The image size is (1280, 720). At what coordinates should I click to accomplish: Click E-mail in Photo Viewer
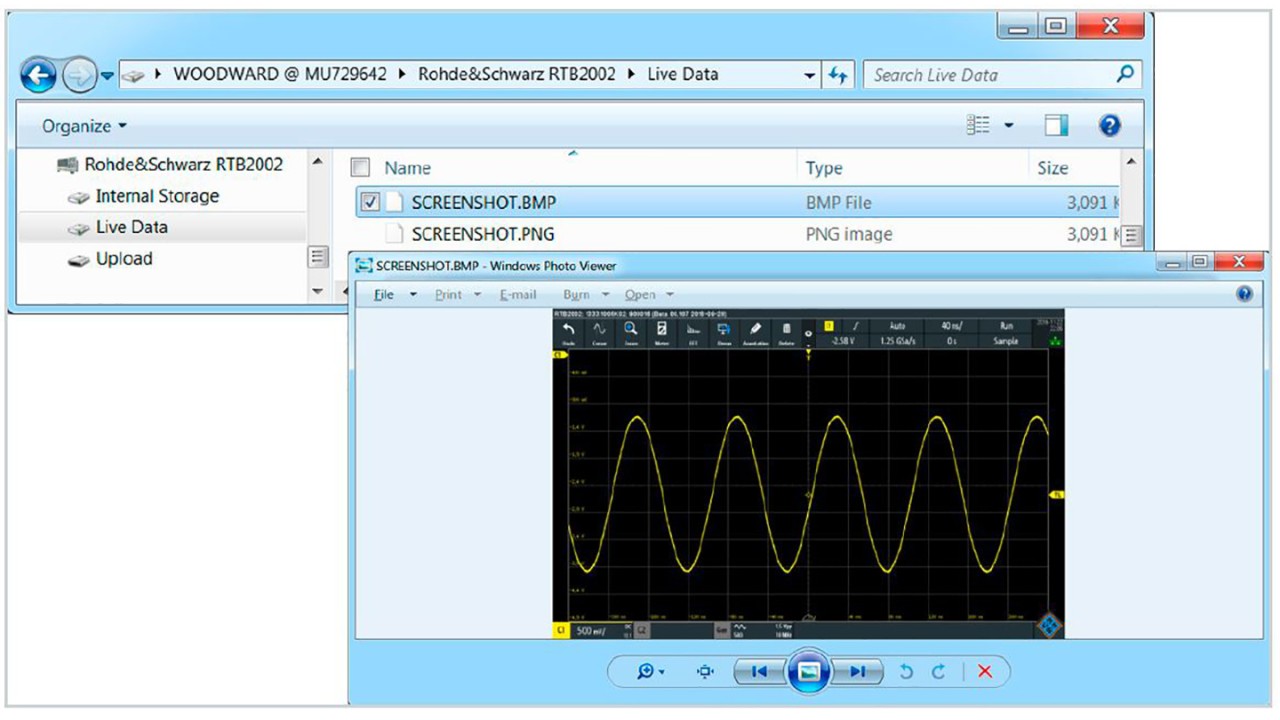click(x=518, y=294)
